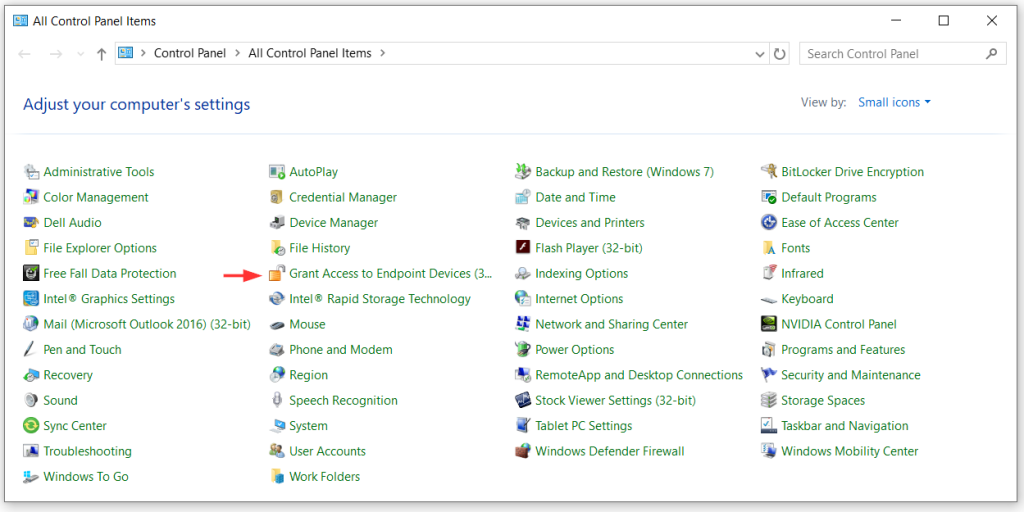This screenshot has height=512, width=1024.
Task: Click the Windows Mobility Center icon
Action: pos(769,451)
